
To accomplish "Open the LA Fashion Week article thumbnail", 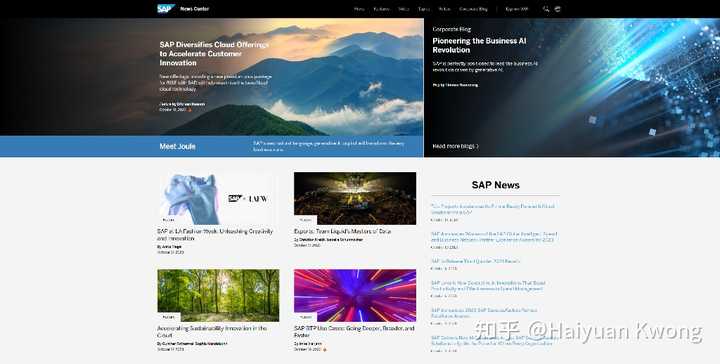I will (x=218, y=198).
